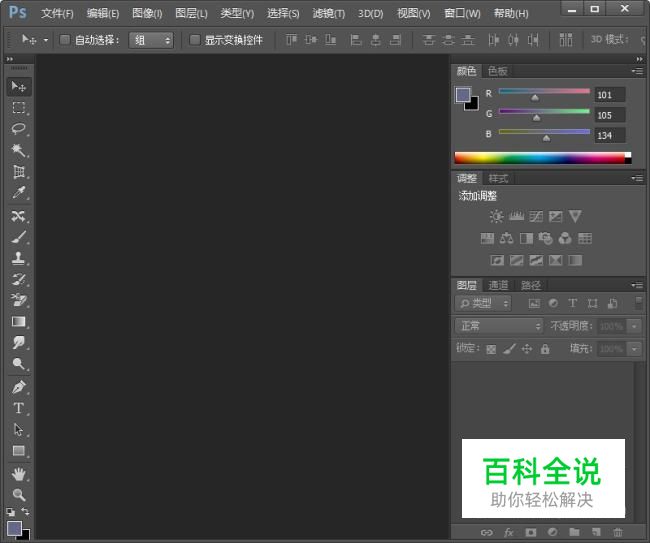The width and height of the screenshot is (650, 543).
Task: Open the 图层(L) menu
Action: tap(191, 13)
